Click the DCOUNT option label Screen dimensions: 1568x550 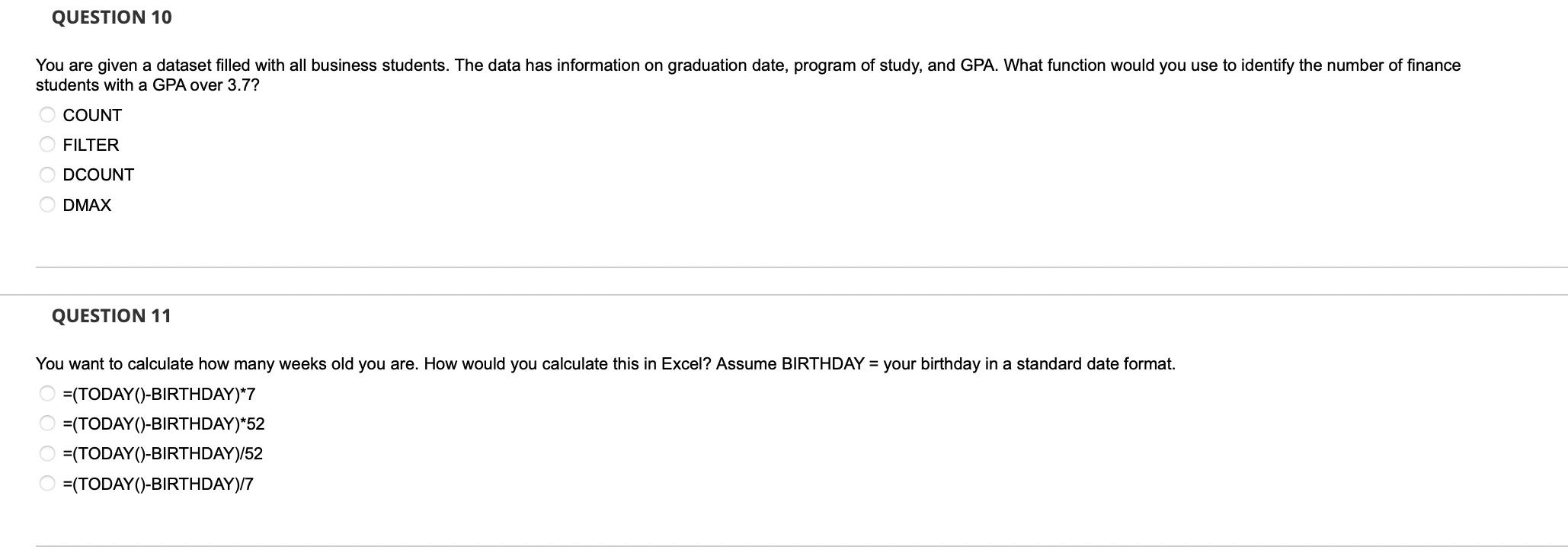click(x=98, y=174)
